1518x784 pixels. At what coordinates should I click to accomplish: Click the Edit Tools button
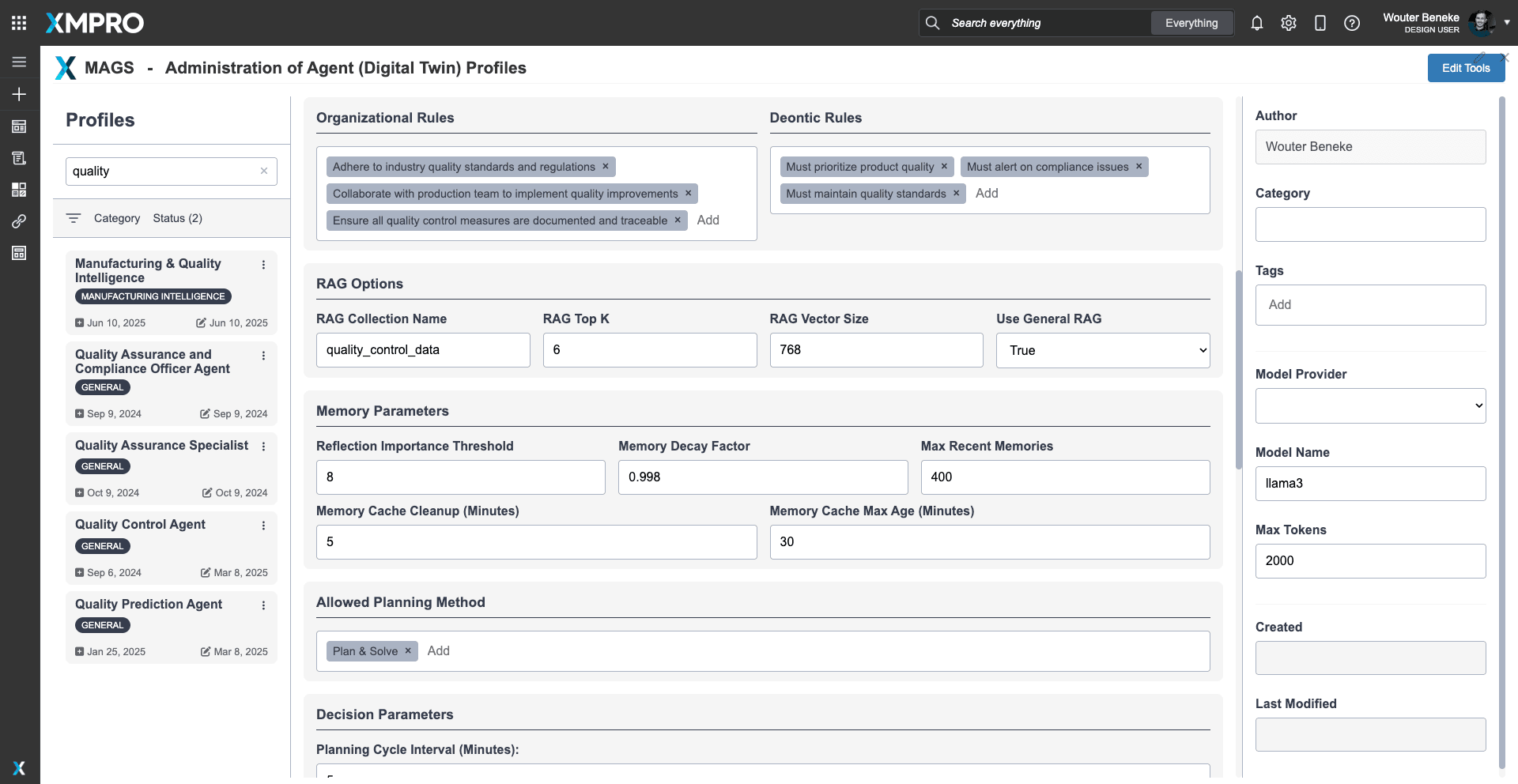pyautogui.click(x=1465, y=68)
